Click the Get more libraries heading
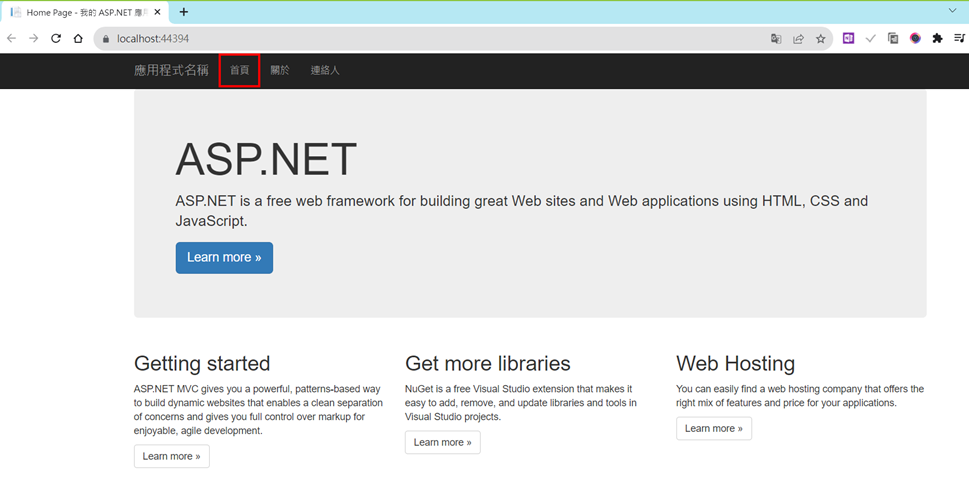The width and height of the screenshot is (969, 483). tap(488, 363)
